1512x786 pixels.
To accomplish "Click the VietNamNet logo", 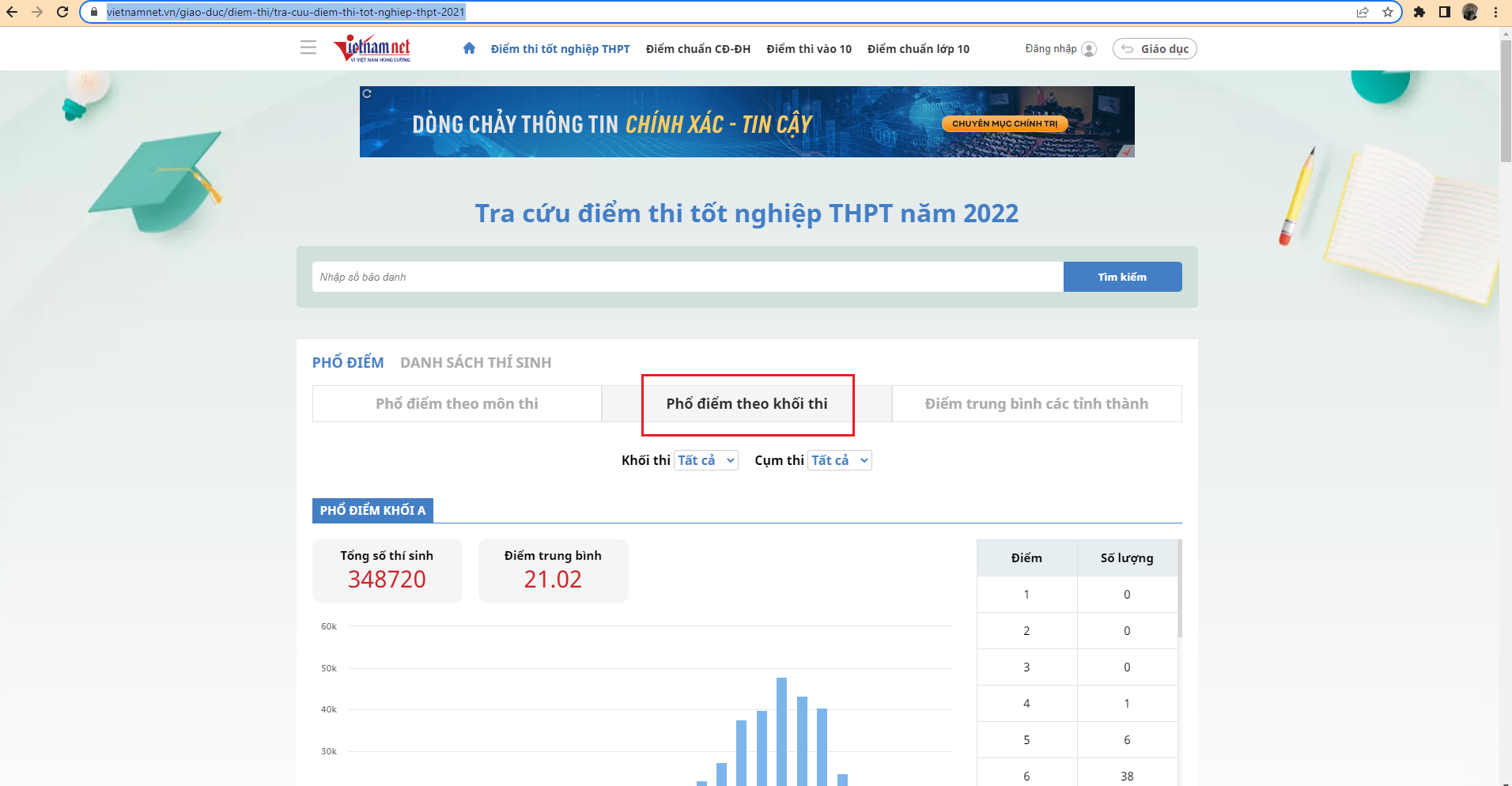I will pos(372,48).
